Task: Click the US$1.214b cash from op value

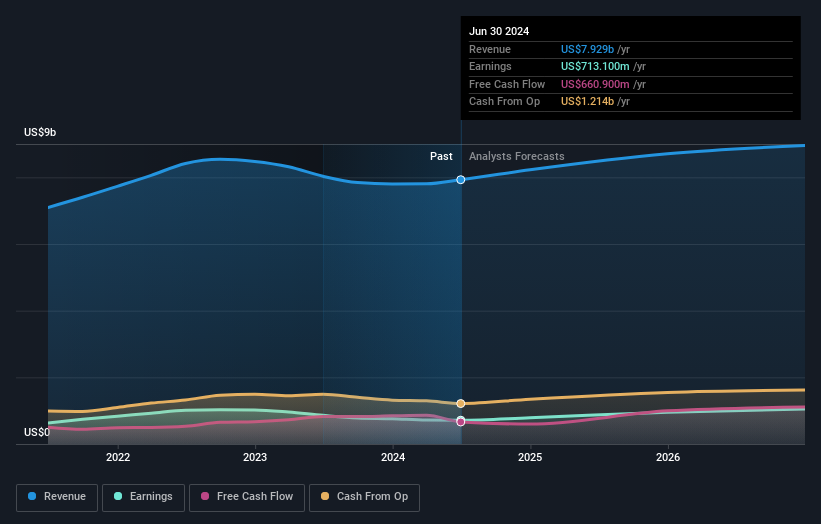Action: [x=587, y=102]
